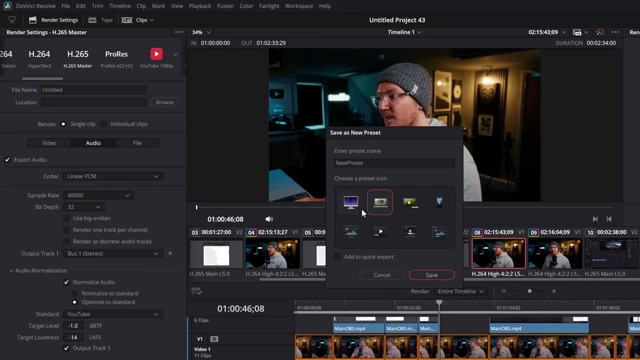Open Output Track 1 bus dropdown
This screenshot has width=640, height=360.
coord(113,253)
